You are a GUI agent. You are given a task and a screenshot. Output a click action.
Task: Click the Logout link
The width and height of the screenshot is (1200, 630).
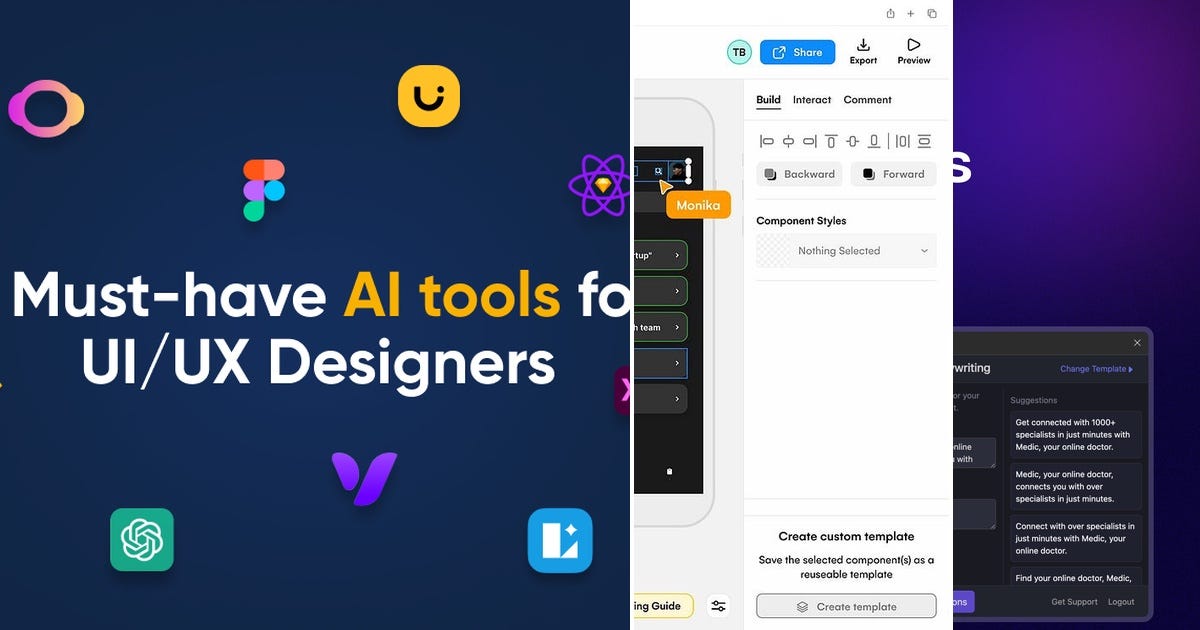point(1120,601)
